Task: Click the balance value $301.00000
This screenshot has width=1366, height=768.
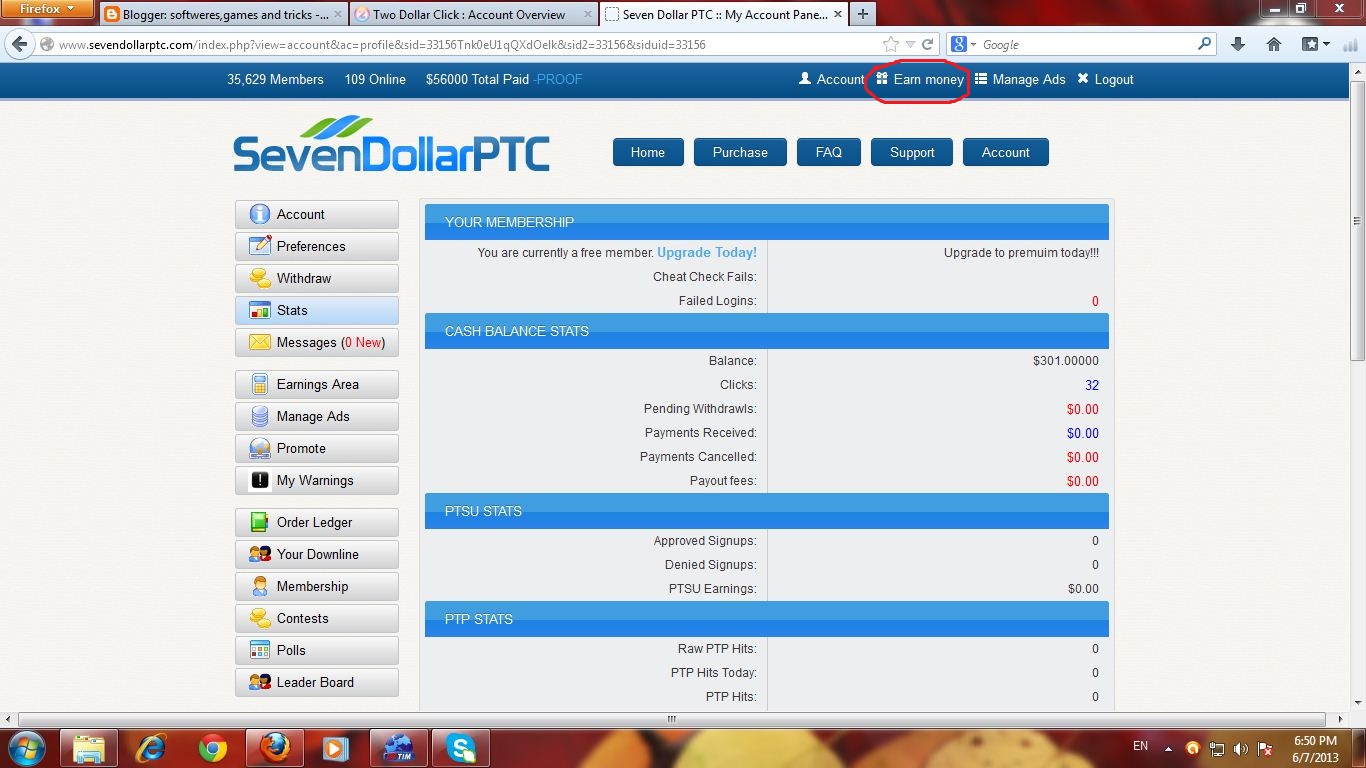Action: click(x=1066, y=361)
